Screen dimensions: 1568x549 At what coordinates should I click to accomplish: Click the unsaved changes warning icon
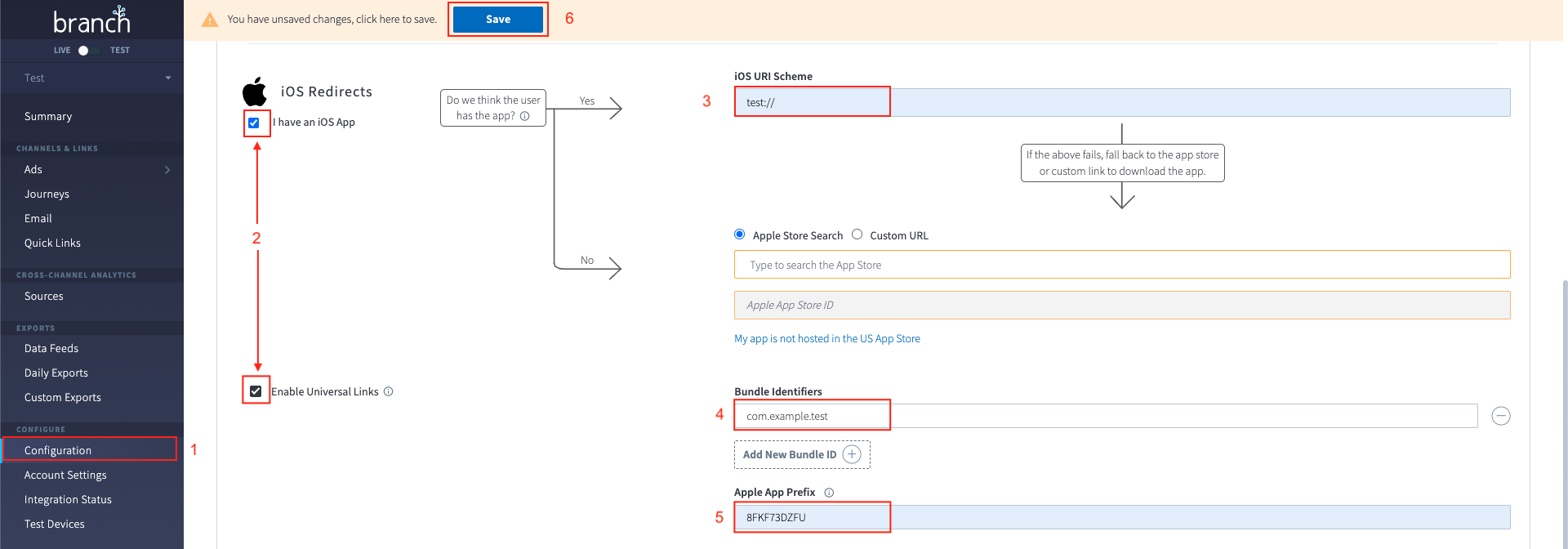point(210,20)
